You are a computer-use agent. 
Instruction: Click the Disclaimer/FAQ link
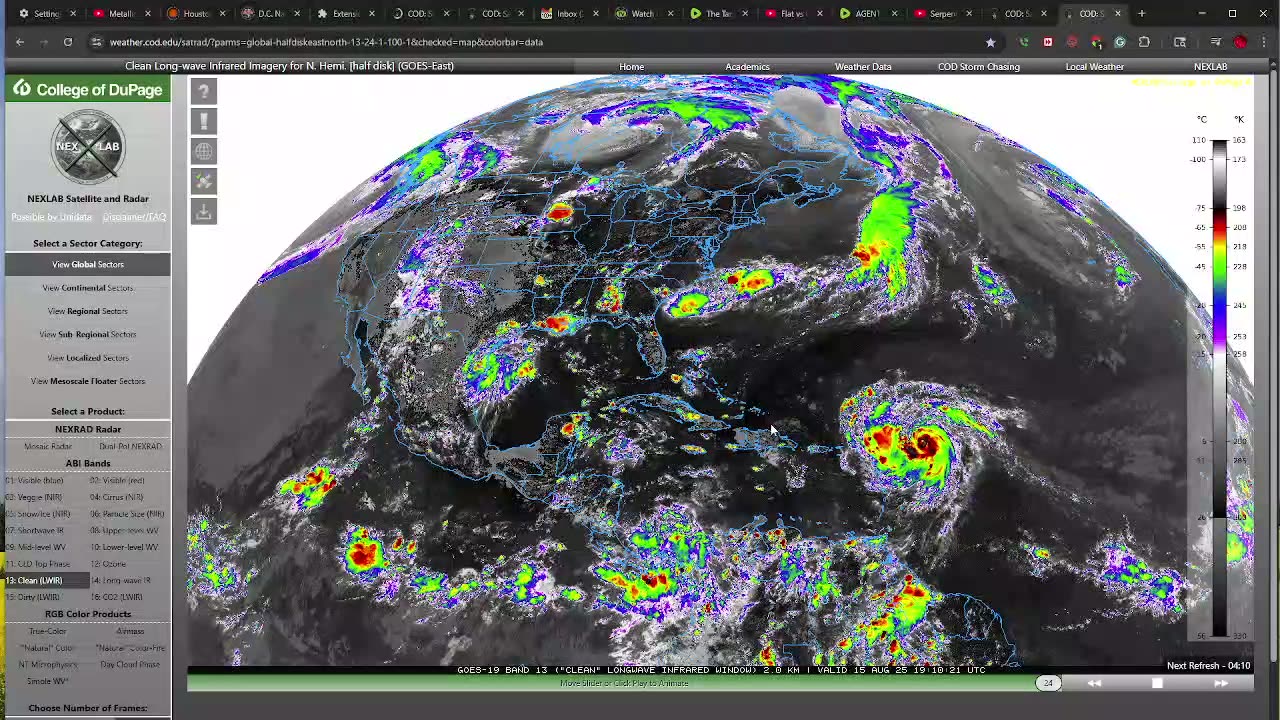point(134,217)
